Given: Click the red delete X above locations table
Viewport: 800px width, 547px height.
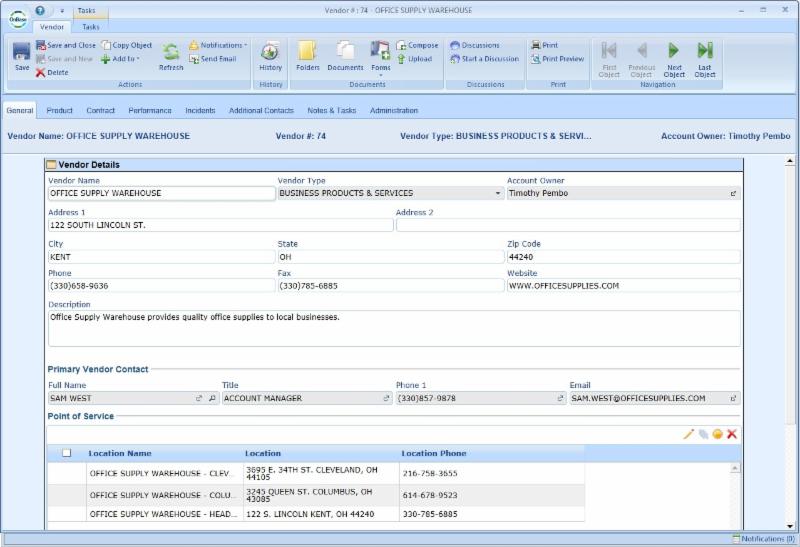Looking at the screenshot, I should (x=732, y=434).
